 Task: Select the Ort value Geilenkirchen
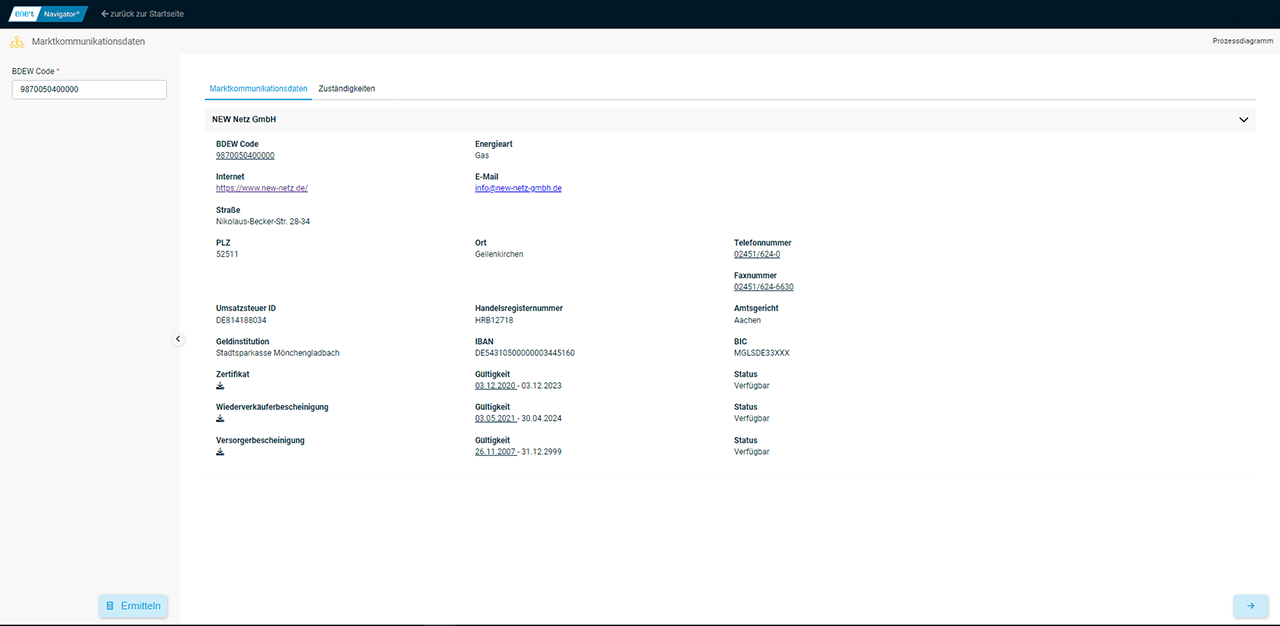pyautogui.click(x=499, y=254)
